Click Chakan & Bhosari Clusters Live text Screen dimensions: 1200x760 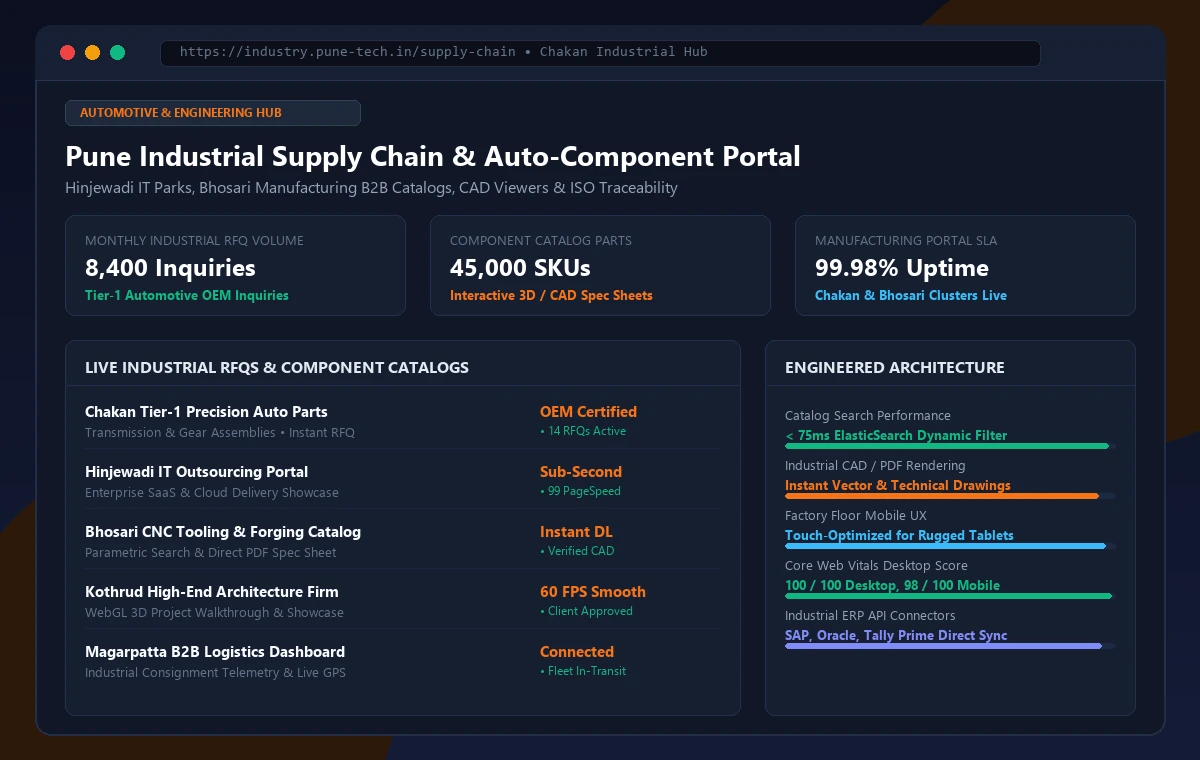(x=911, y=296)
